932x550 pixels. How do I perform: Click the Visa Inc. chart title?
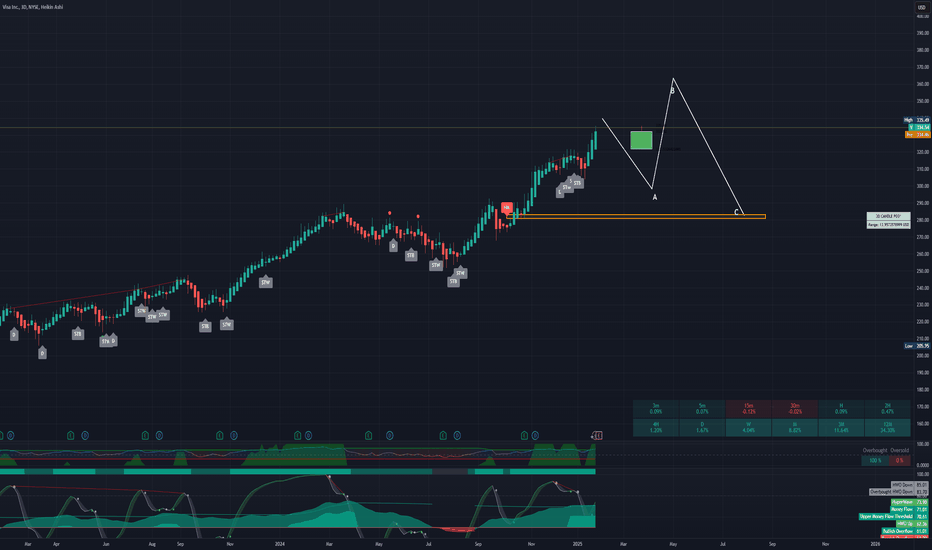(x=33, y=7)
